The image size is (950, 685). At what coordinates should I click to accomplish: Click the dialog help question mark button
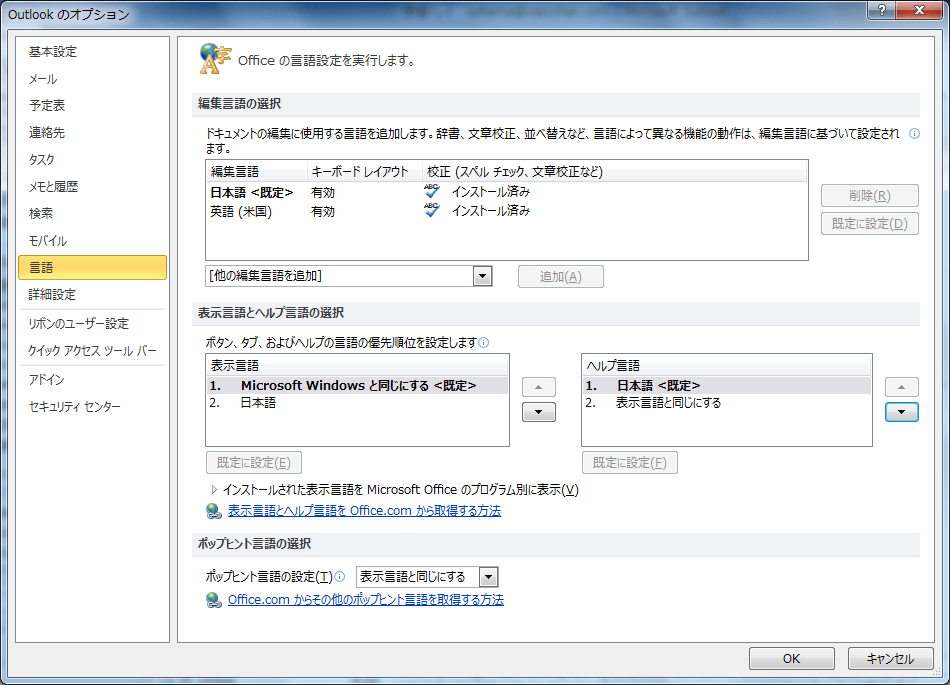[x=882, y=10]
